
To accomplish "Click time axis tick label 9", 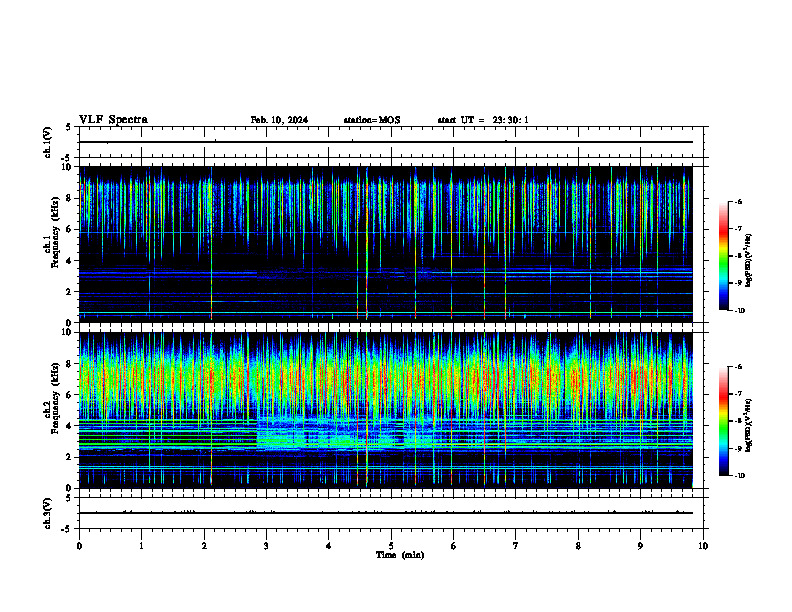I will (640, 546).
